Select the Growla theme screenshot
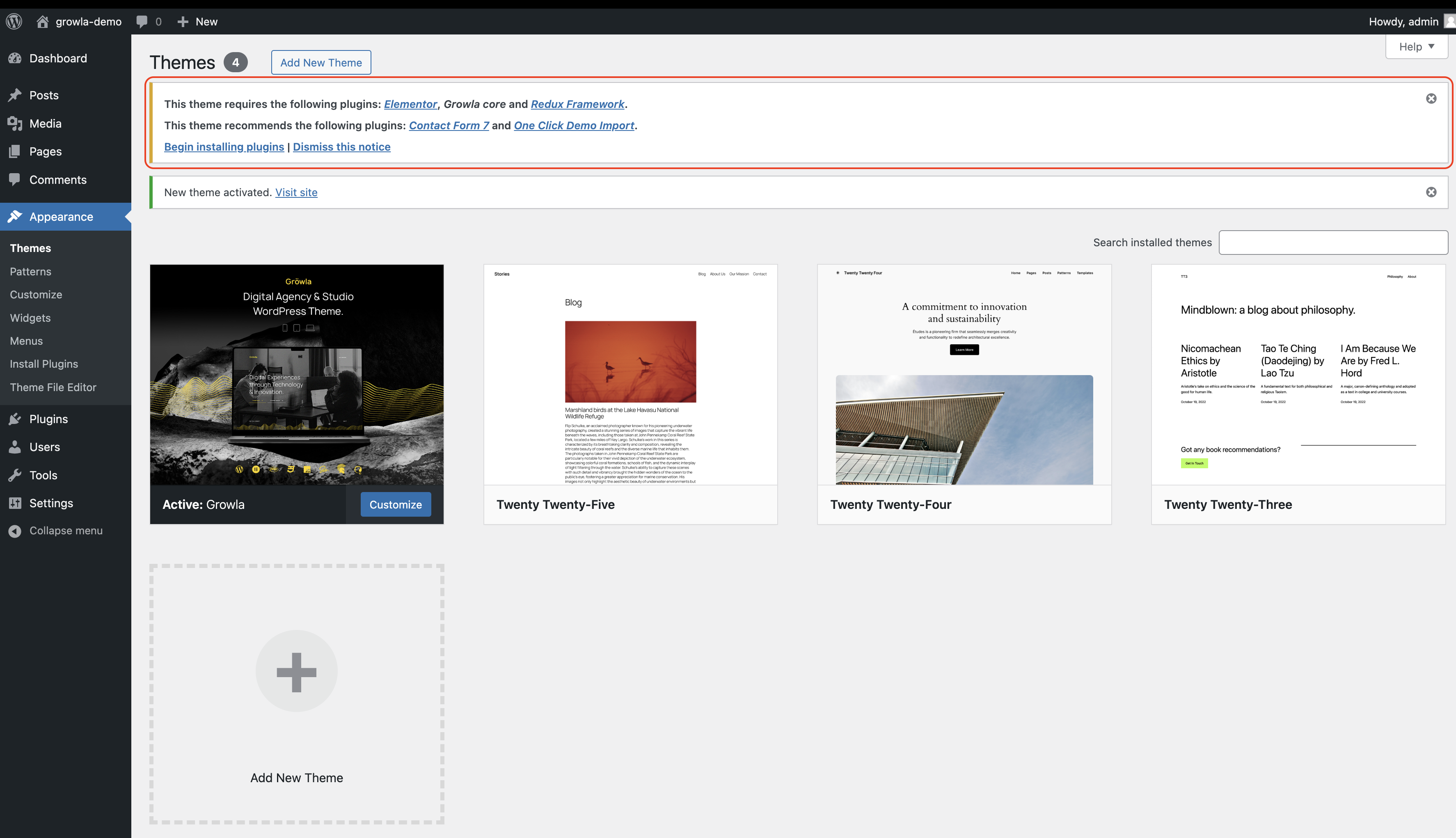This screenshot has width=1456, height=838. 296,374
